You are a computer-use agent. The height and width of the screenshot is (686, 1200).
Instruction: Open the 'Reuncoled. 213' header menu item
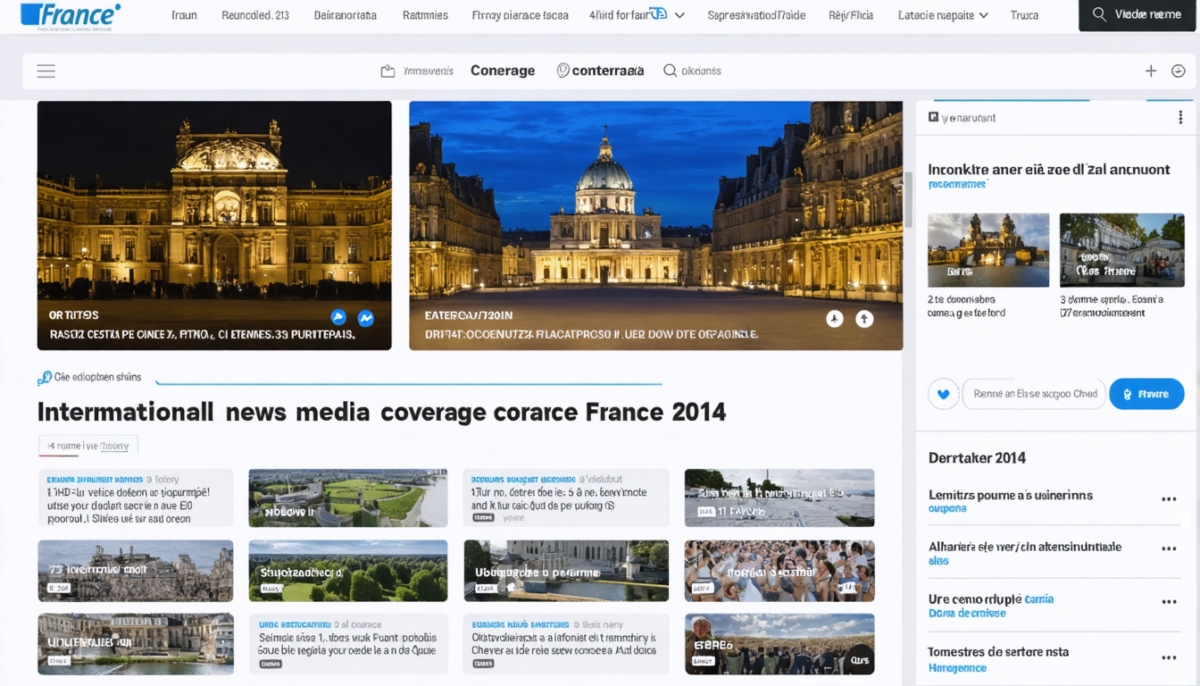click(255, 15)
